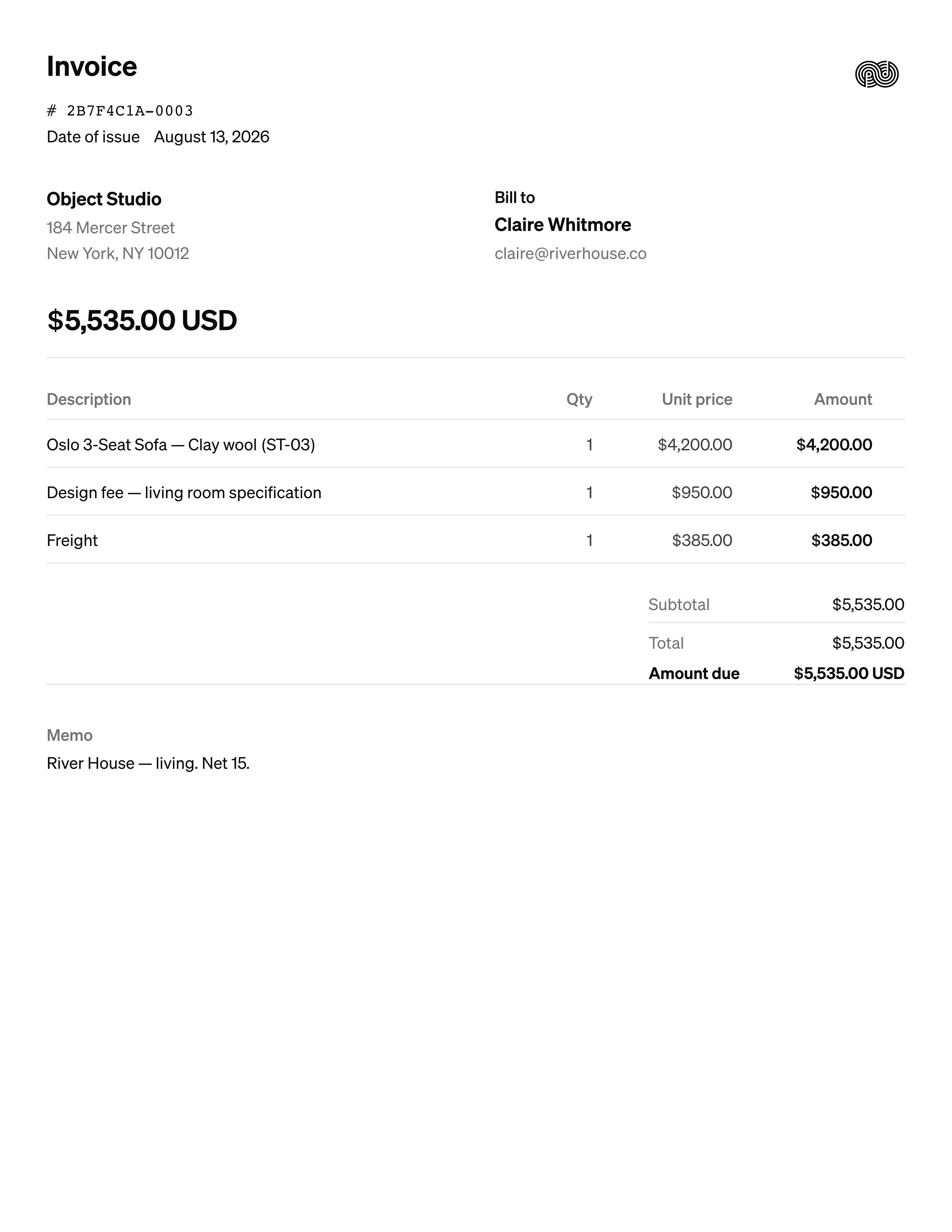Click the large $5,535.00 USD total
The width and height of the screenshot is (952, 1232).
(x=142, y=321)
